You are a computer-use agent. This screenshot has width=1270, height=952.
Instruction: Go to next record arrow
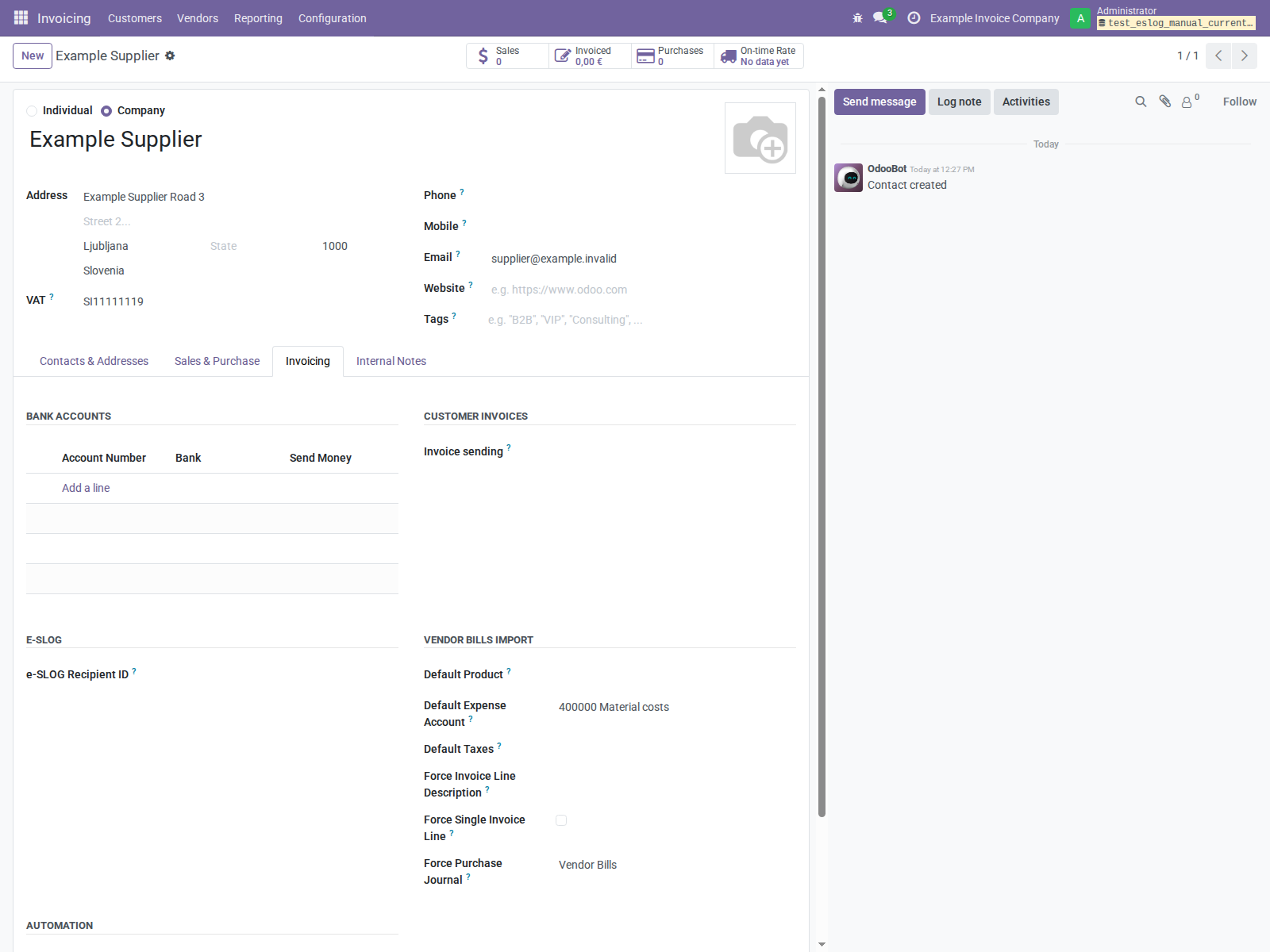pyautogui.click(x=1245, y=56)
